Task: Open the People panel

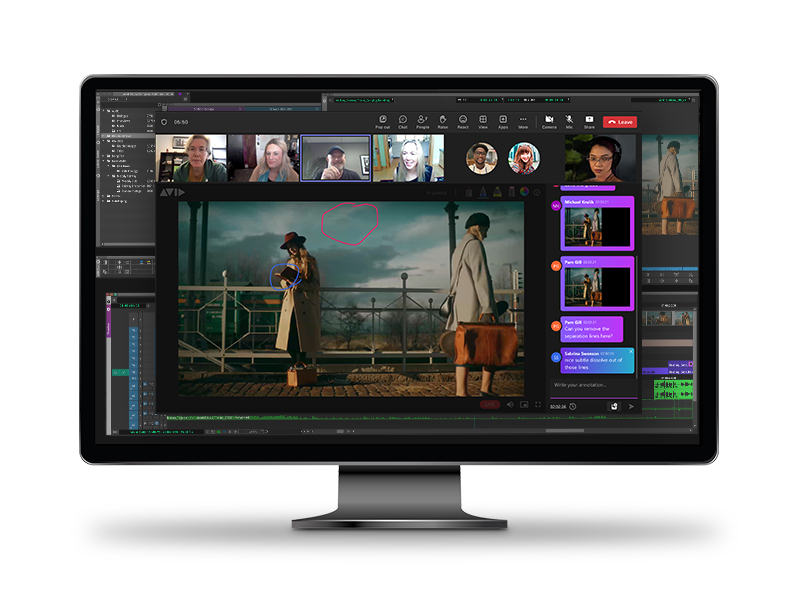Action: pyautogui.click(x=421, y=121)
